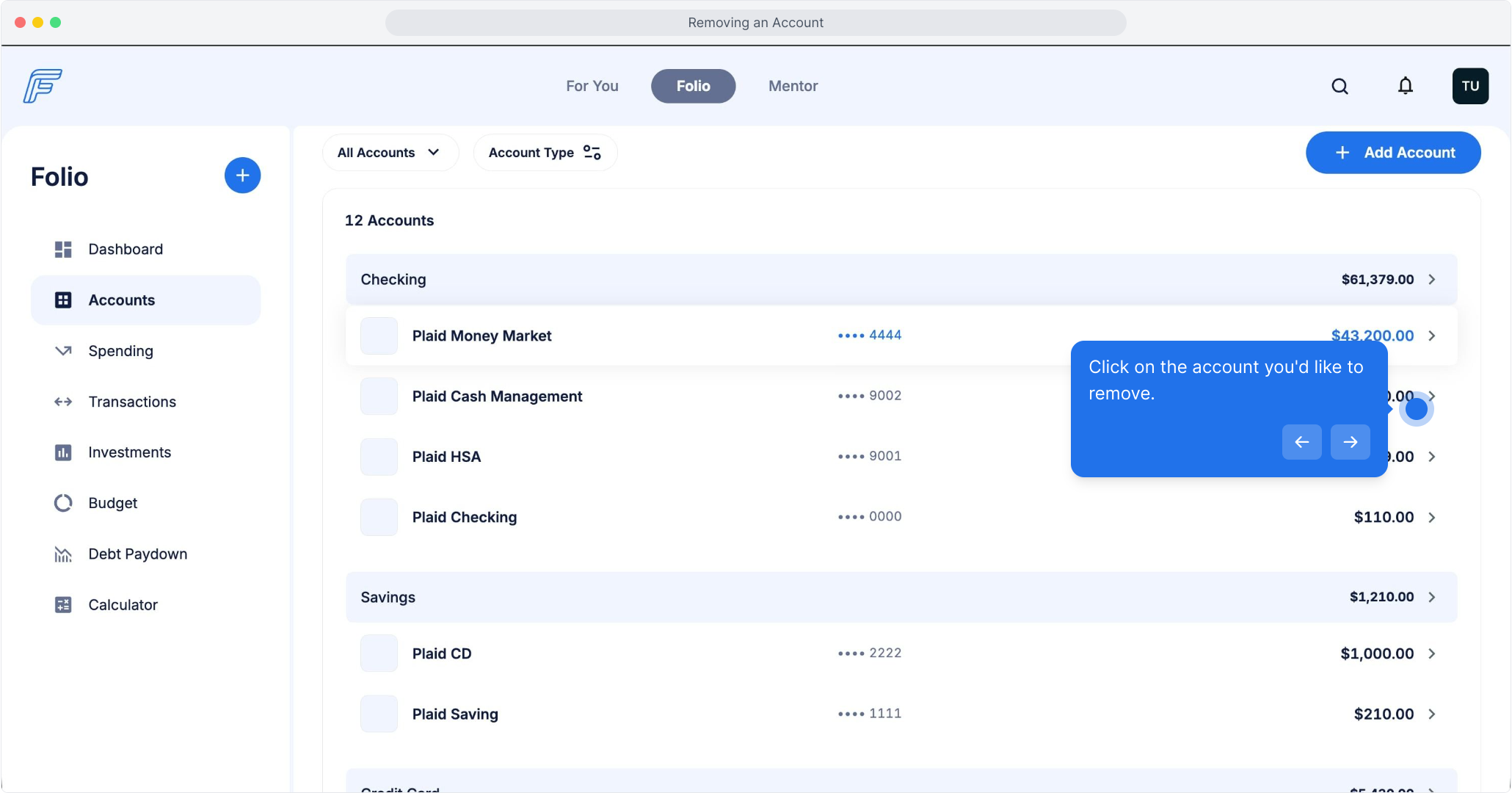Go back to previous tooltip step
Screen dimensions: 1512x793
click(x=1301, y=442)
